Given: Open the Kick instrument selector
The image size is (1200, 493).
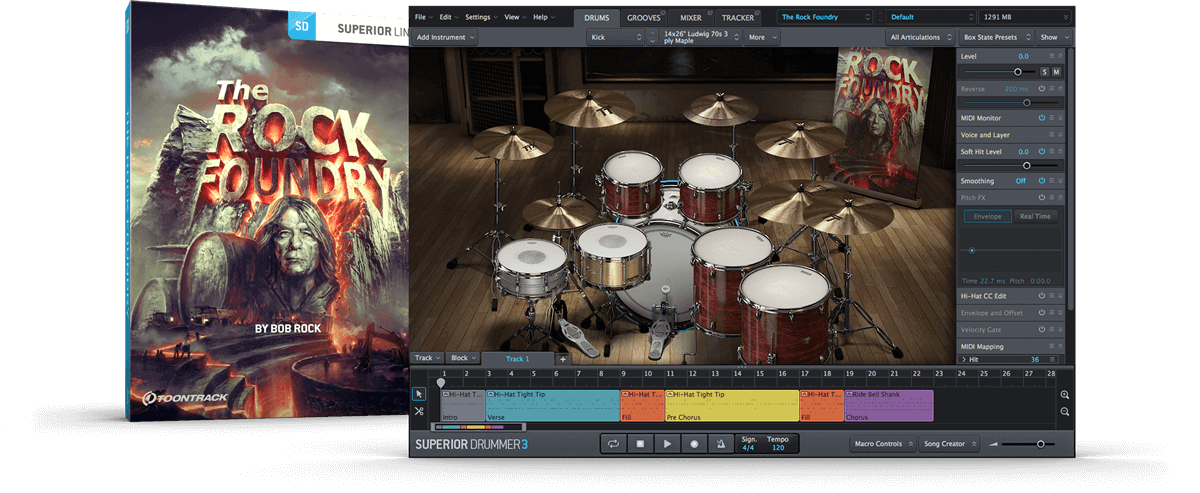Looking at the screenshot, I should (617, 37).
